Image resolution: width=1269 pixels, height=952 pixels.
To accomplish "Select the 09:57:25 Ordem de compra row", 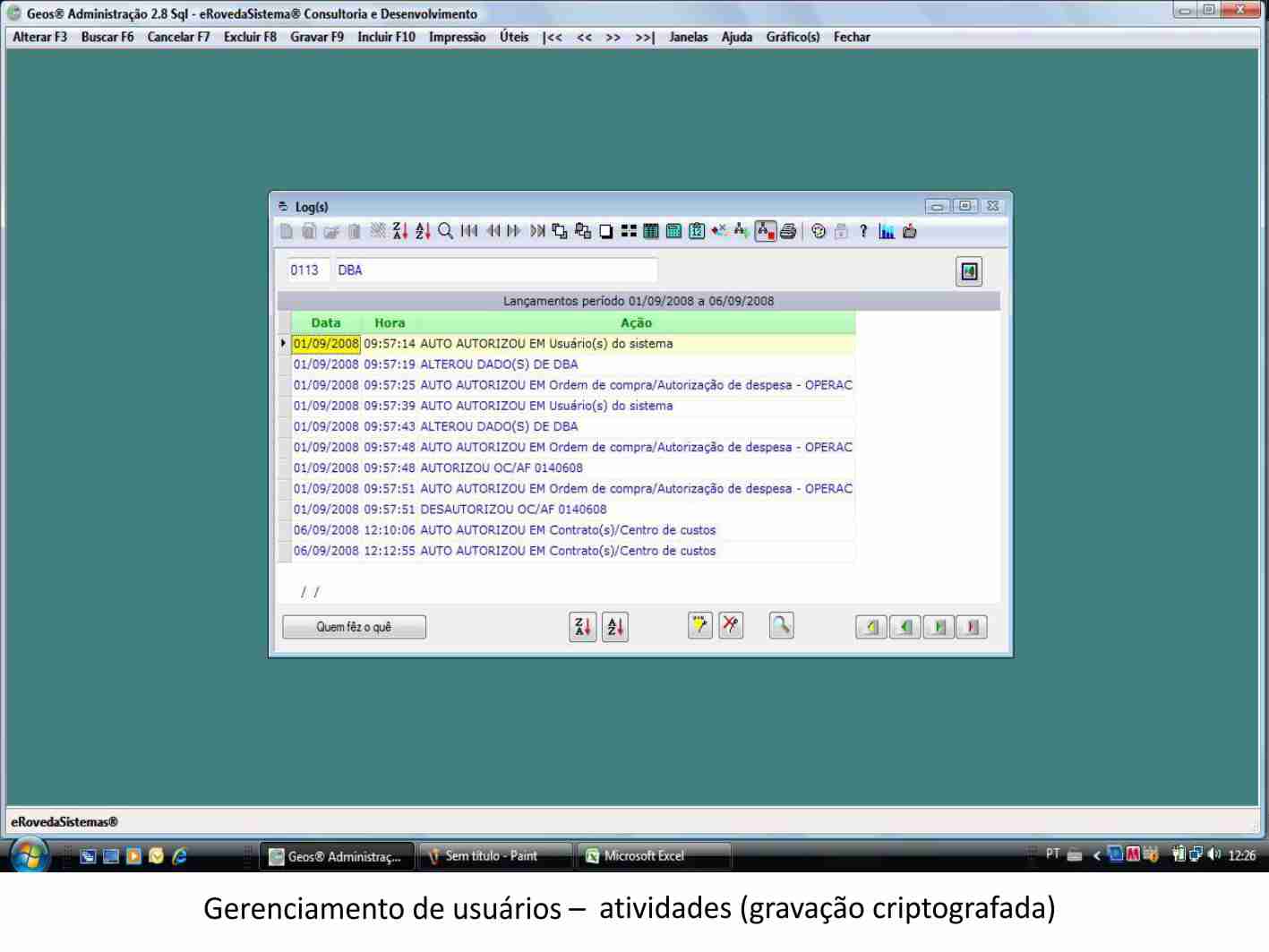I will (573, 385).
